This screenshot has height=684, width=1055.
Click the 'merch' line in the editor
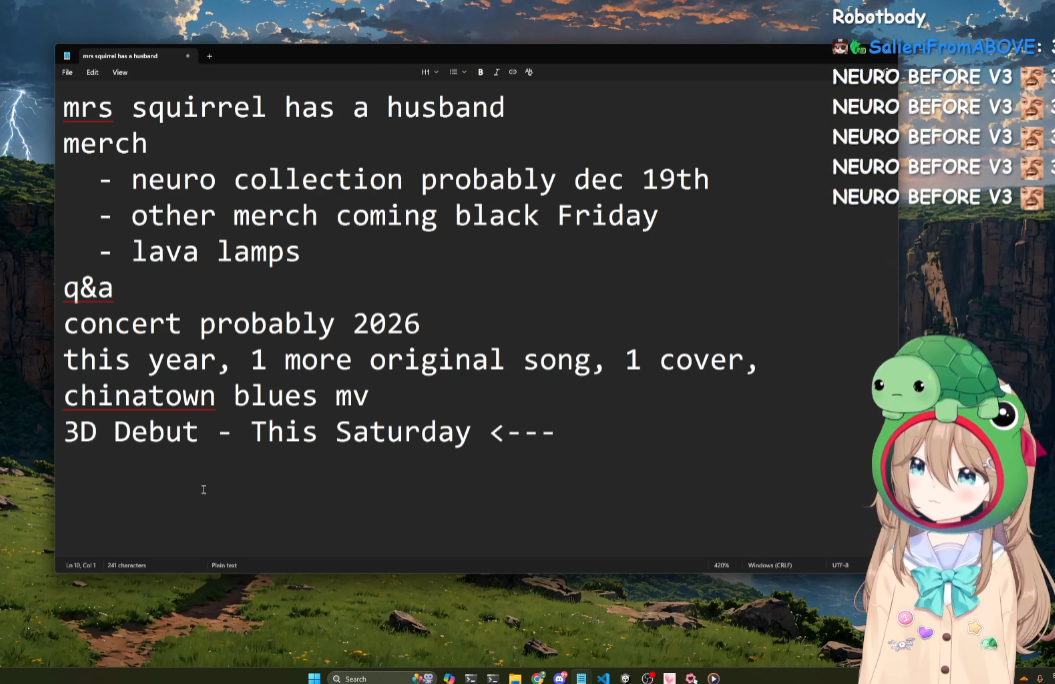pos(105,144)
